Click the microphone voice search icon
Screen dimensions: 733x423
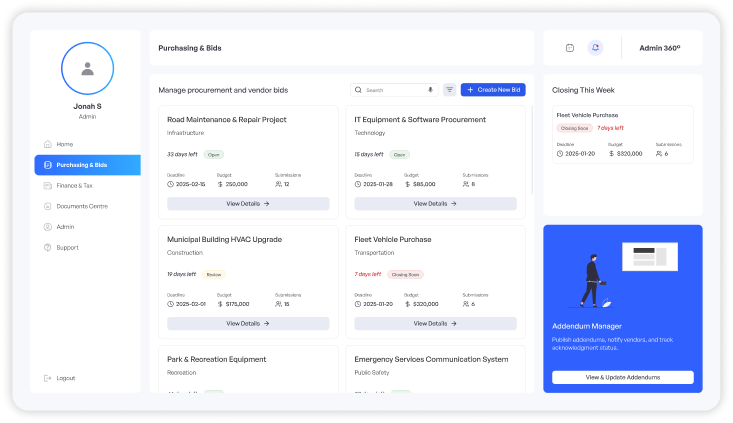click(x=430, y=90)
